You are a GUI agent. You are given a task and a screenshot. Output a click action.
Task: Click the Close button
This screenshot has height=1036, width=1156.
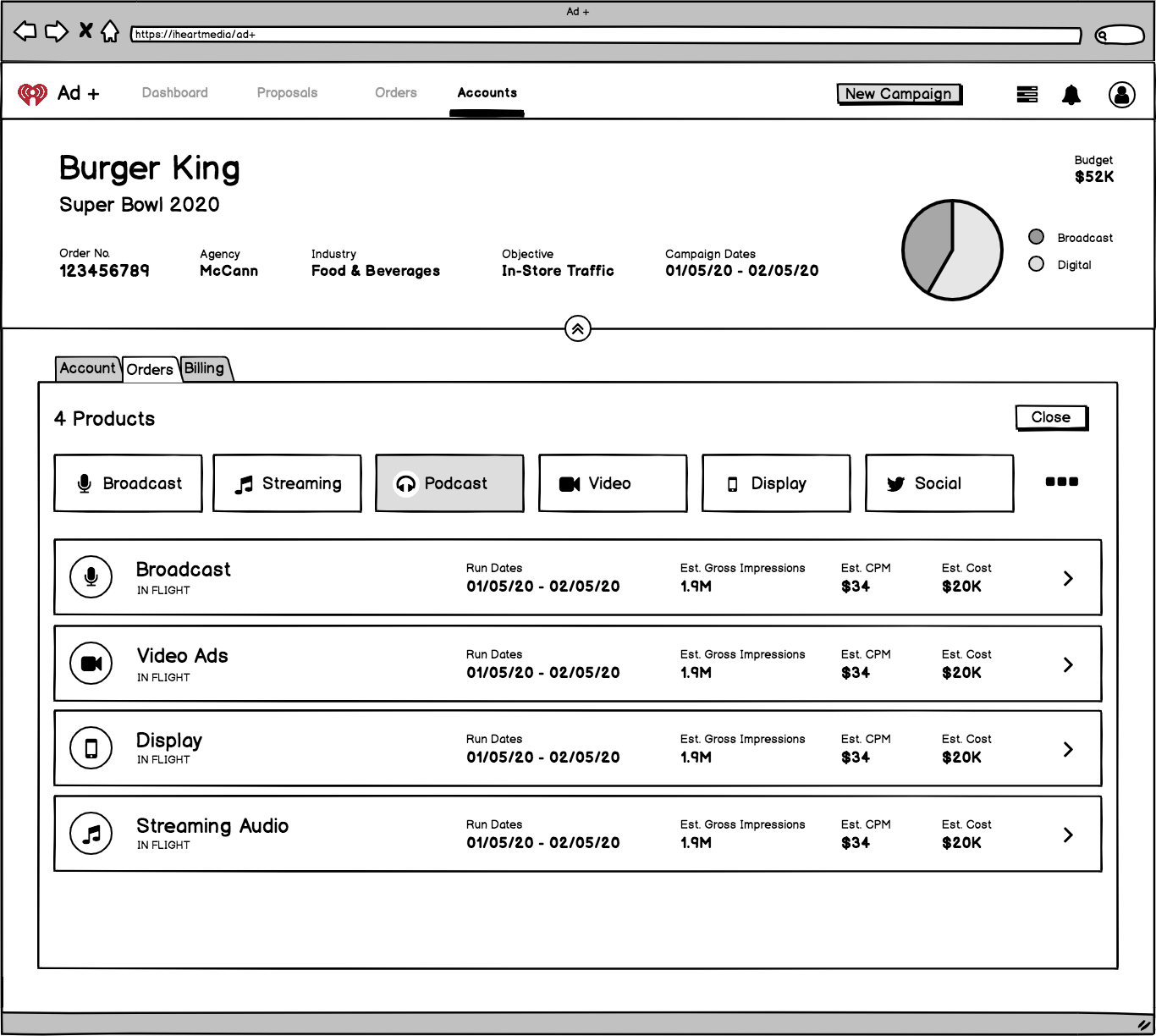pyautogui.click(x=1051, y=417)
